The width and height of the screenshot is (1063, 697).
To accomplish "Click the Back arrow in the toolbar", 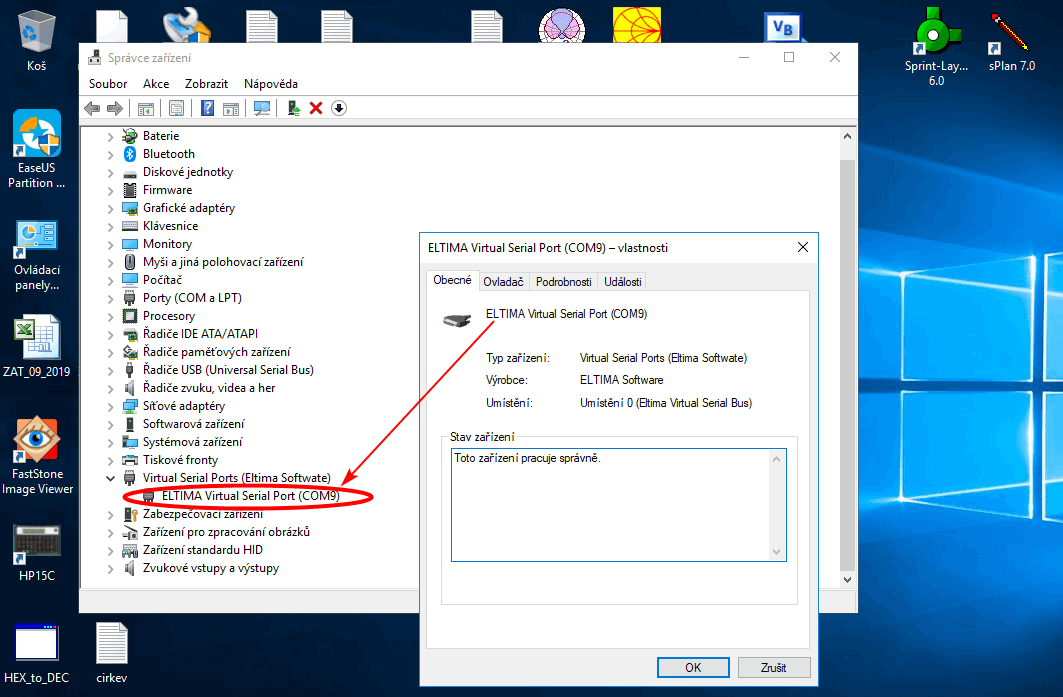I will 93,108.
